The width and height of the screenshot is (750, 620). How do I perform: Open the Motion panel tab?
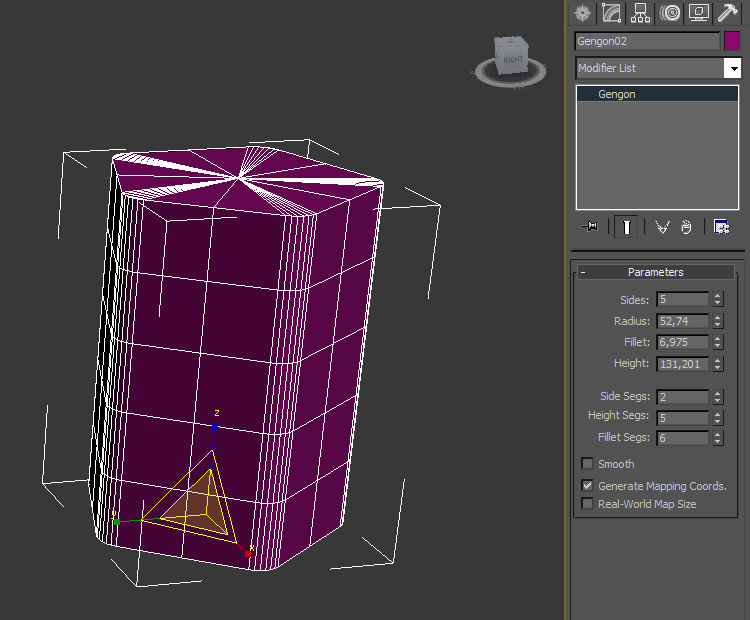tap(670, 13)
